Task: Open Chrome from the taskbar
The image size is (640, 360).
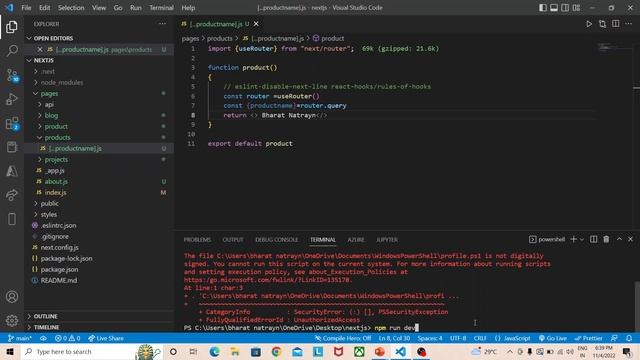Action: pyautogui.click(x=276, y=352)
